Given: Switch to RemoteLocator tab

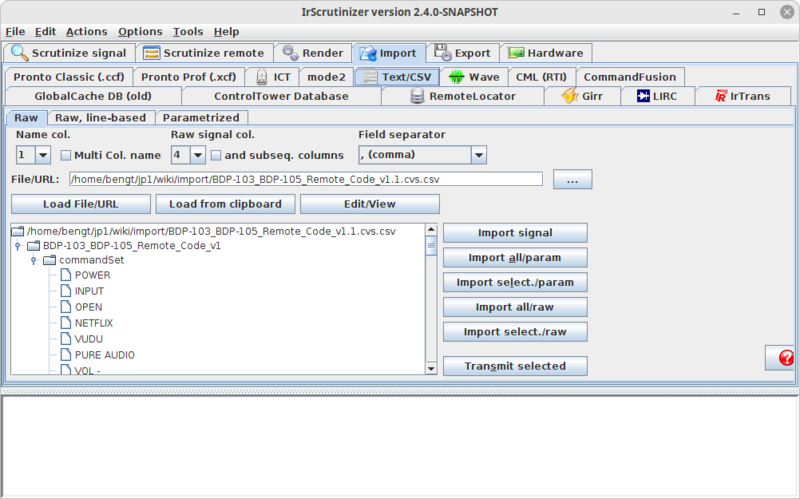Looking at the screenshot, I should pyautogui.click(x=463, y=96).
